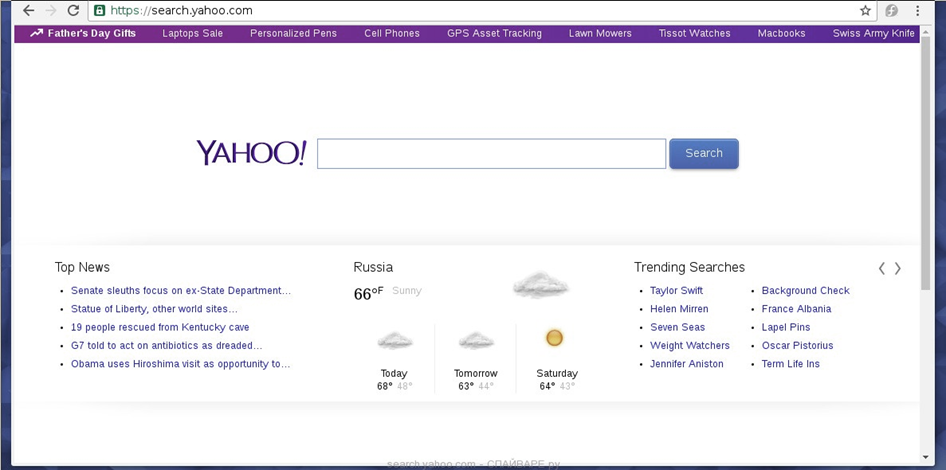Click the Tomorrow forecast label
This screenshot has width=946, height=470.
point(475,373)
